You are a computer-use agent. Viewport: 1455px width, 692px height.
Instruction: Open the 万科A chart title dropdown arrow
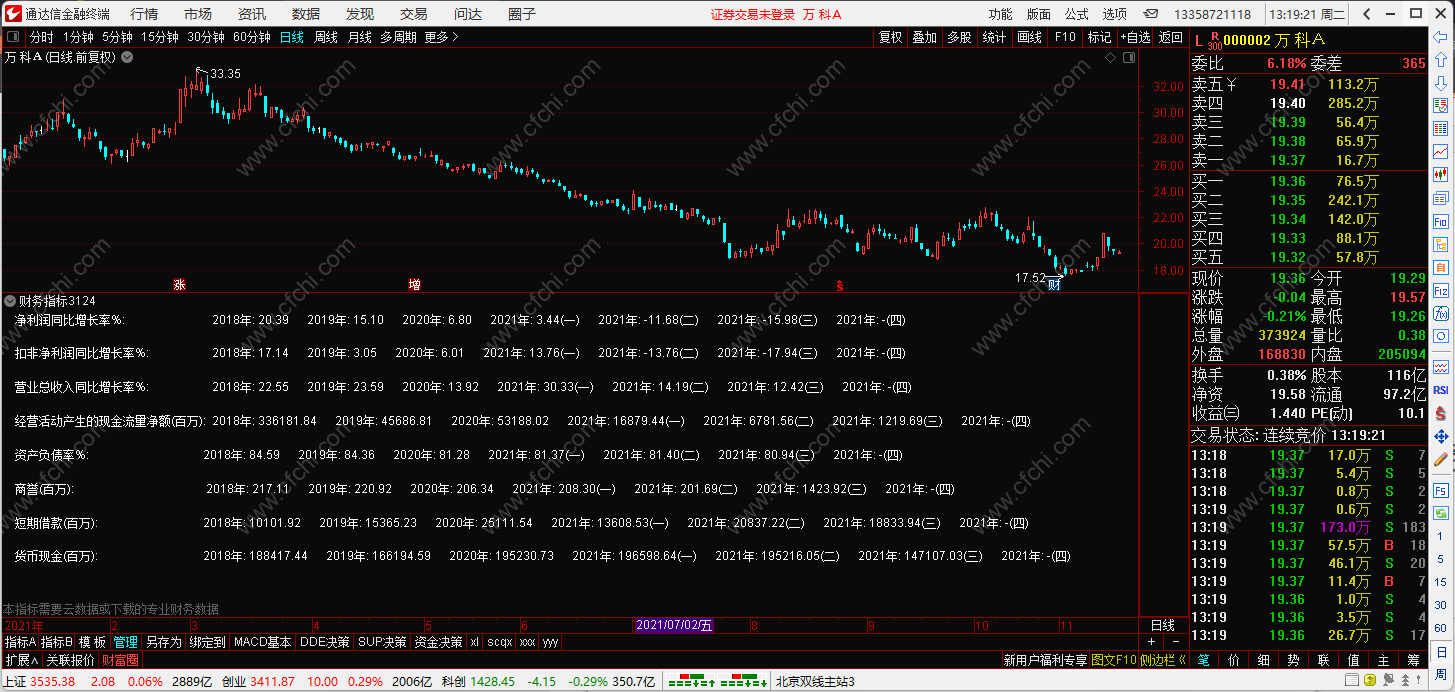[x=127, y=58]
